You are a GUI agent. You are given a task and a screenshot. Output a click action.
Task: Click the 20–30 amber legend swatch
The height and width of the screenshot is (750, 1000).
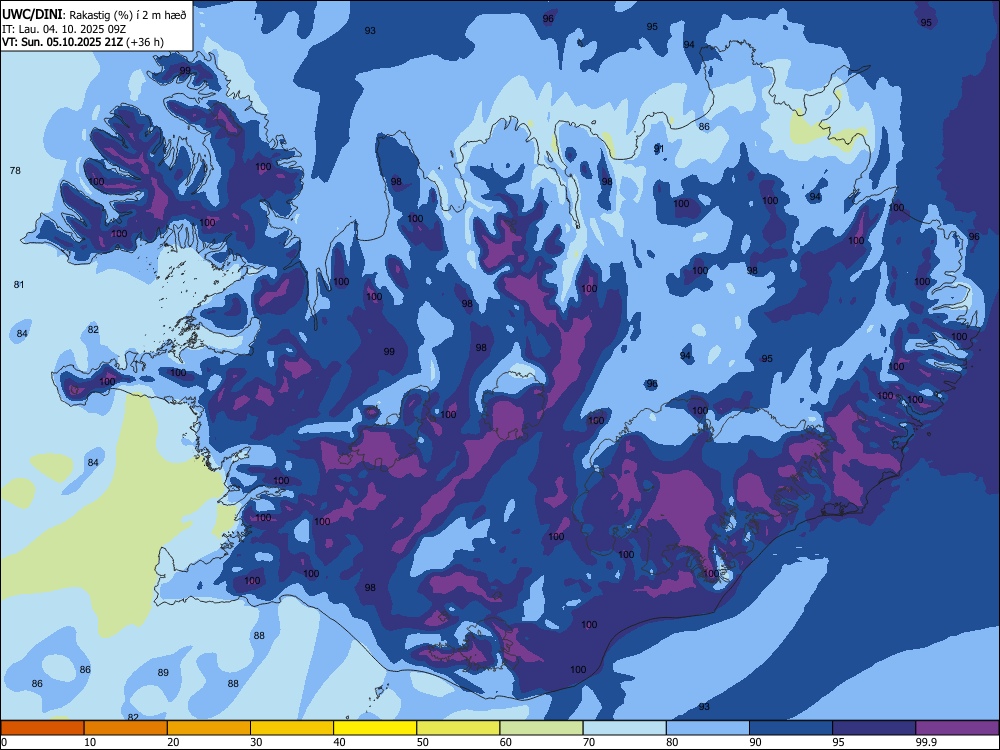point(209,728)
